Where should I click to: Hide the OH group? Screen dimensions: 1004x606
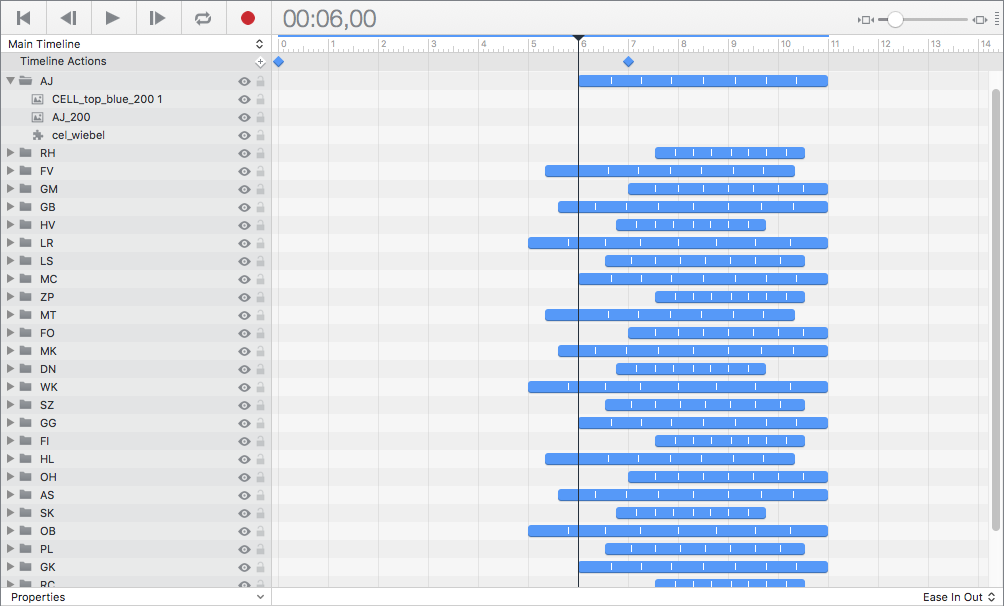tap(244, 477)
